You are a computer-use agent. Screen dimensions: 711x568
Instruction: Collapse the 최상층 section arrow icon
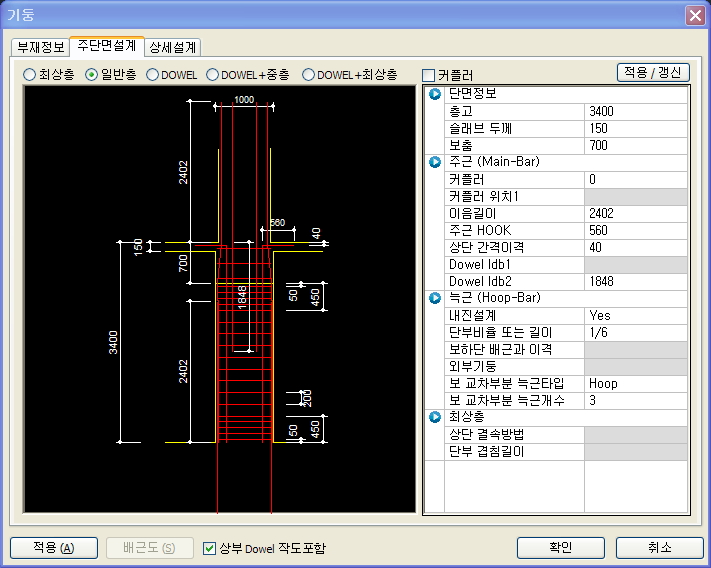[x=435, y=417]
